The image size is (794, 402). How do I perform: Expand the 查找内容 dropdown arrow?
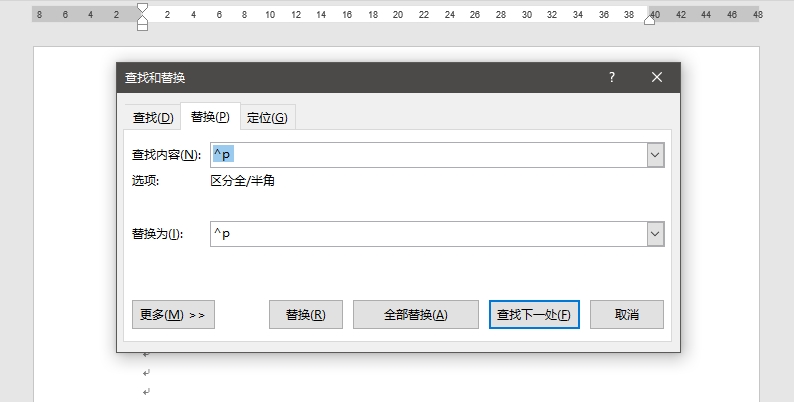point(656,155)
